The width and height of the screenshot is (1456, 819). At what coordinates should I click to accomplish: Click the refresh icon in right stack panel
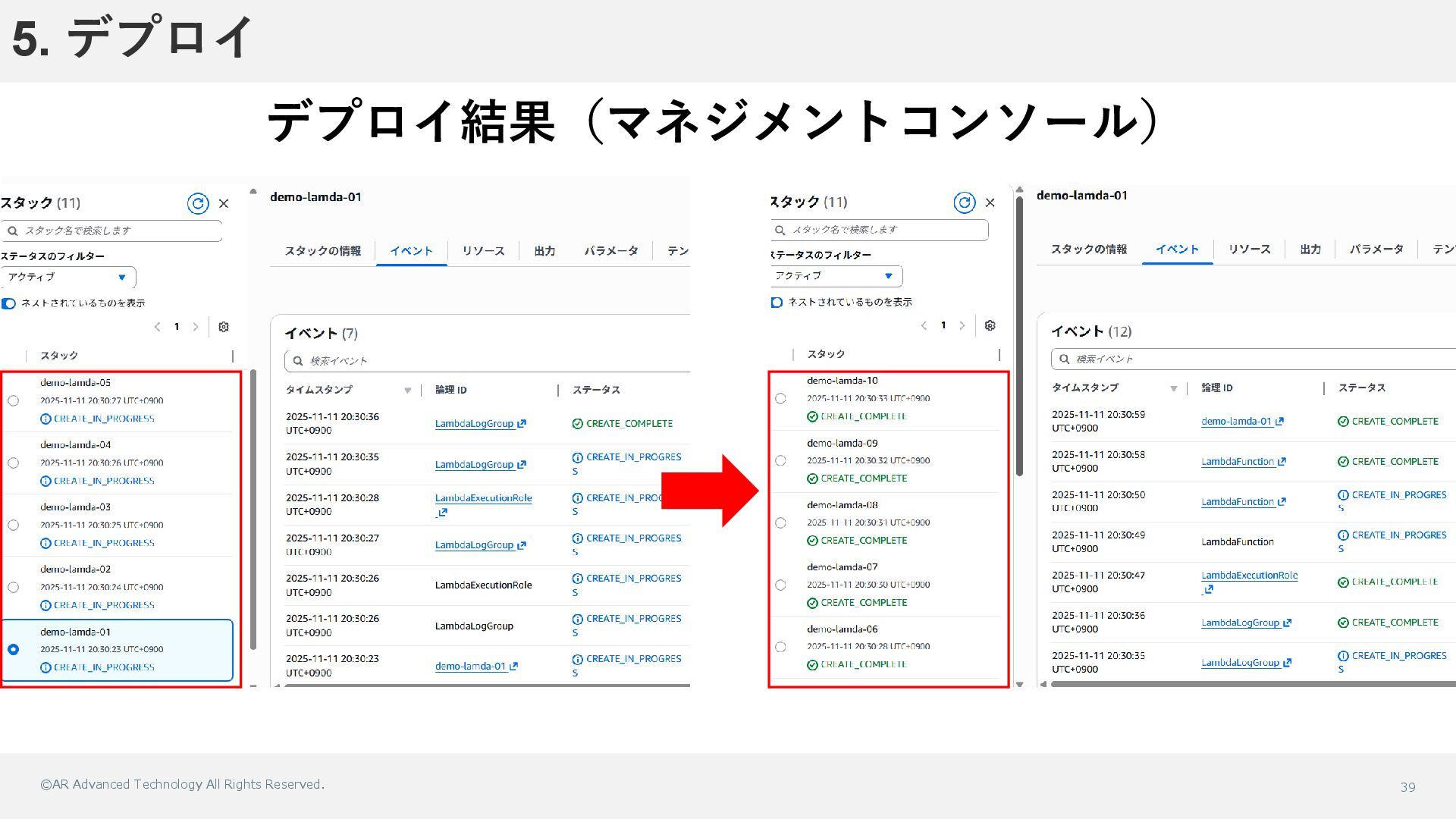(964, 202)
